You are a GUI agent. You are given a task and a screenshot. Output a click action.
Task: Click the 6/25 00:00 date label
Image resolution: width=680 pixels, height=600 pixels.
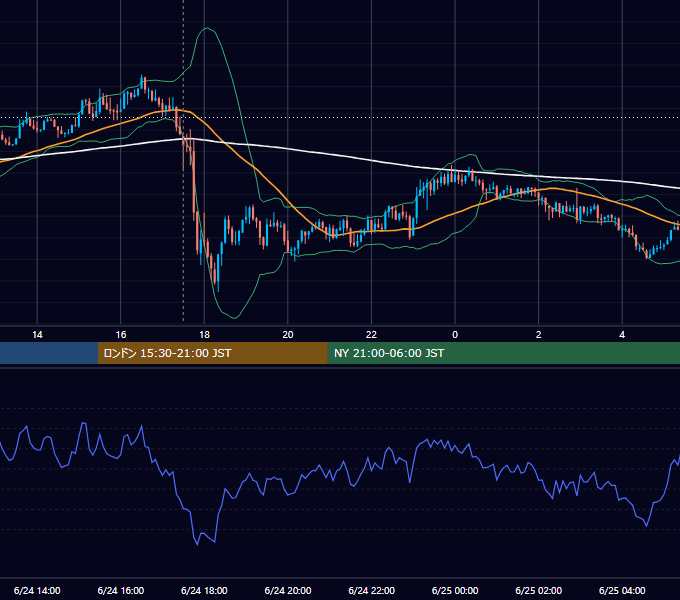point(455,590)
